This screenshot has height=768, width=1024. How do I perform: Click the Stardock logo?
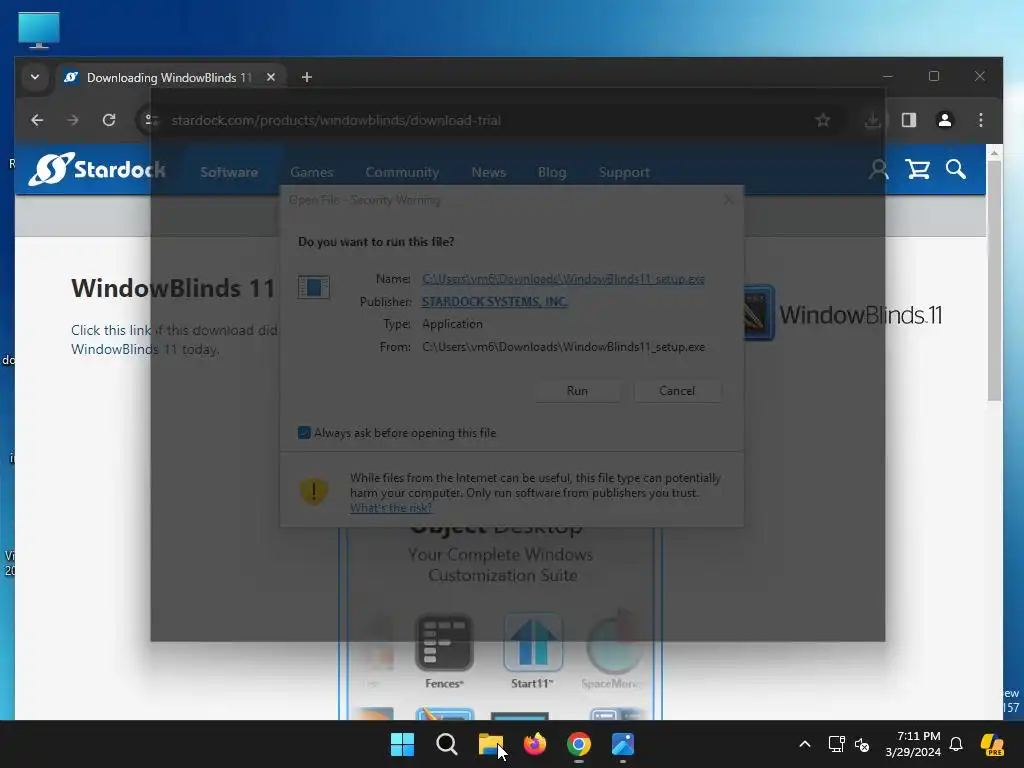[x=97, y=170]
